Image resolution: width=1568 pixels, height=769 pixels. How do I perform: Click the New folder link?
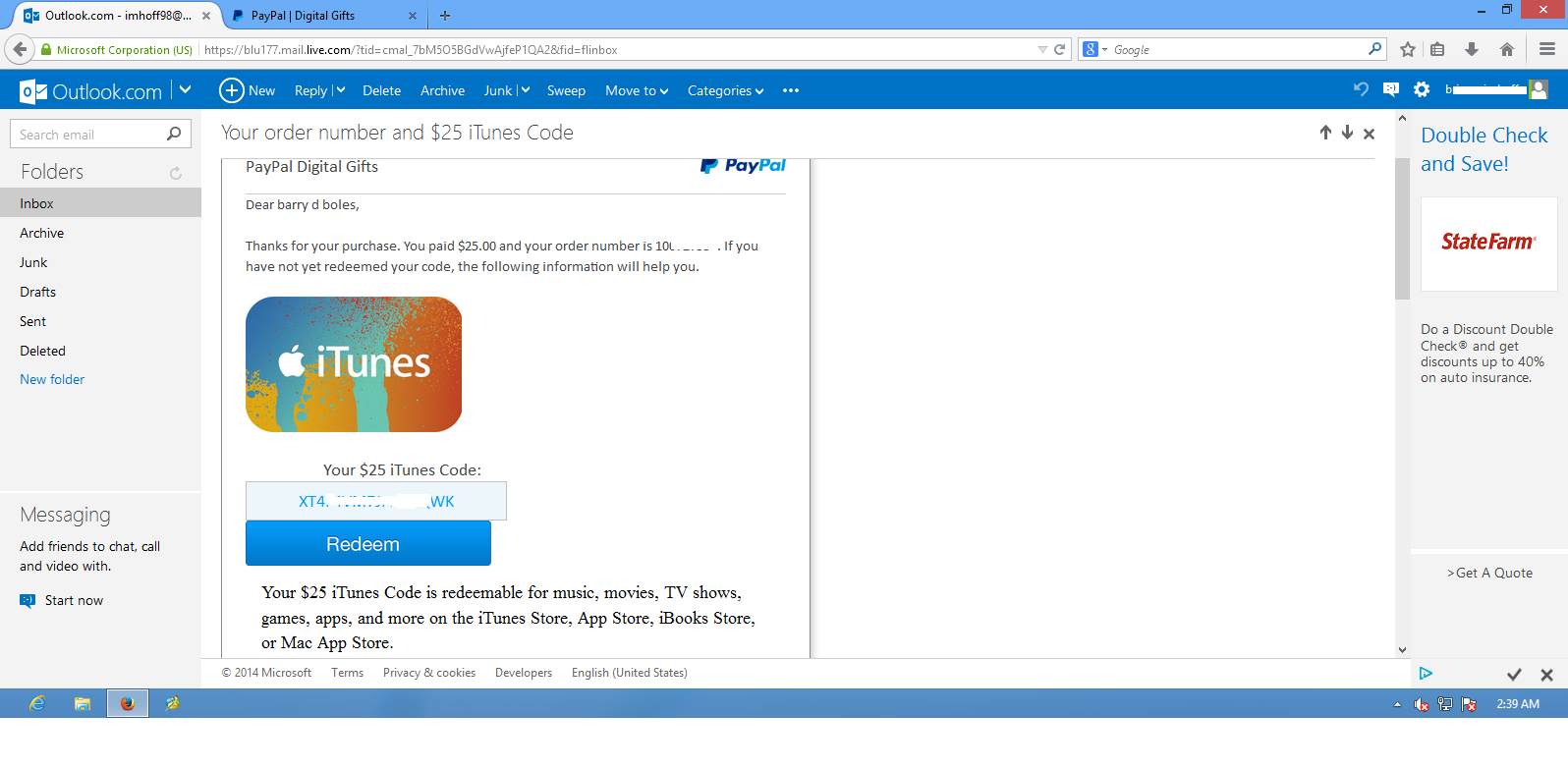(x=52, y=379)
